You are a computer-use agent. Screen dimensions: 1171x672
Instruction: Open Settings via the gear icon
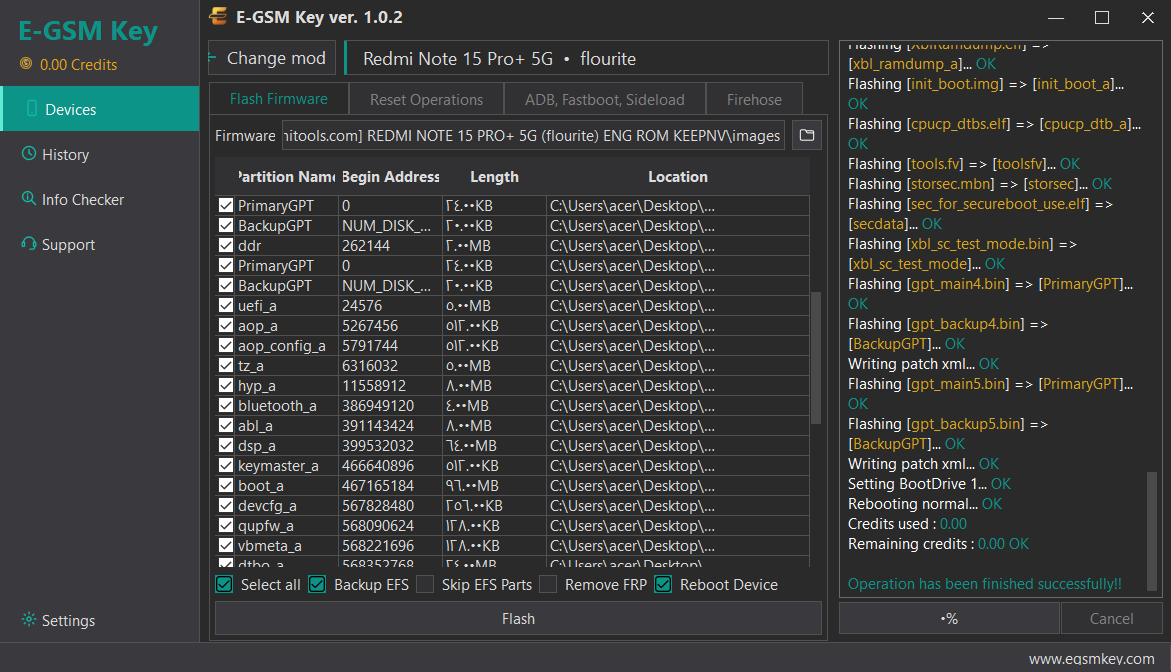point(28,620)
